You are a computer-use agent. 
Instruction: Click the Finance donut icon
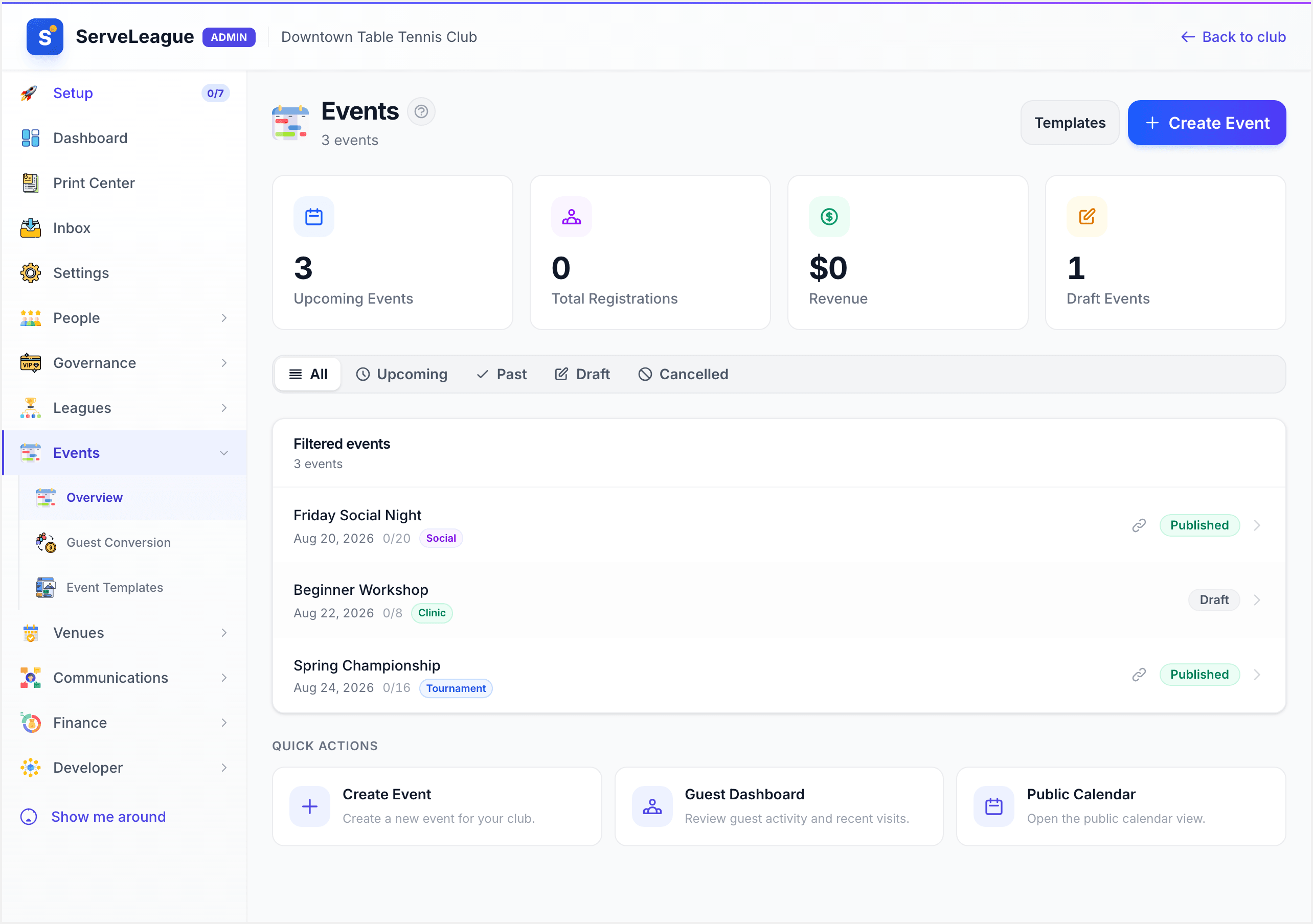[x=30, y=723]
